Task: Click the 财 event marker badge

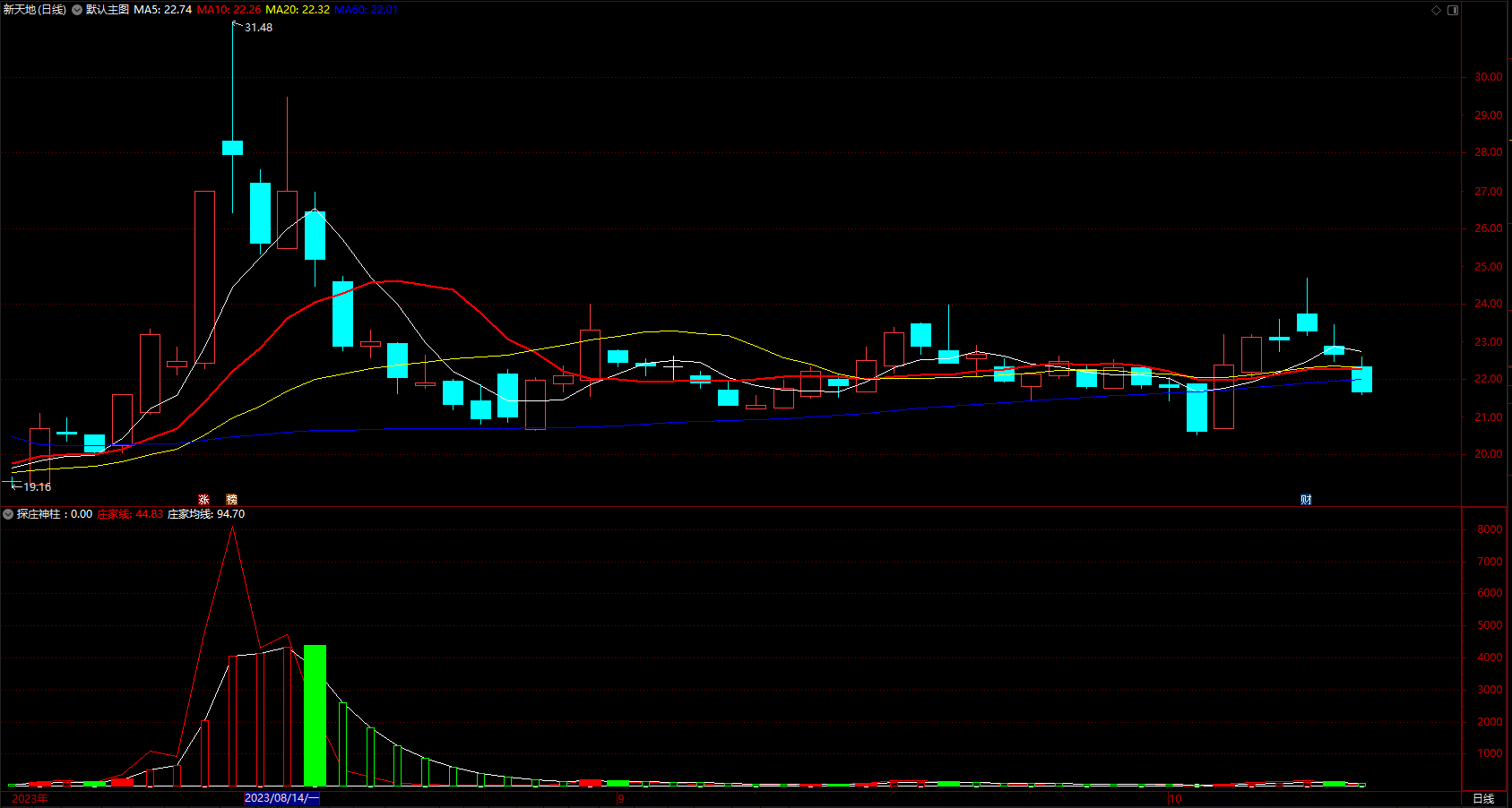Action: click(x=1306, y=500)
